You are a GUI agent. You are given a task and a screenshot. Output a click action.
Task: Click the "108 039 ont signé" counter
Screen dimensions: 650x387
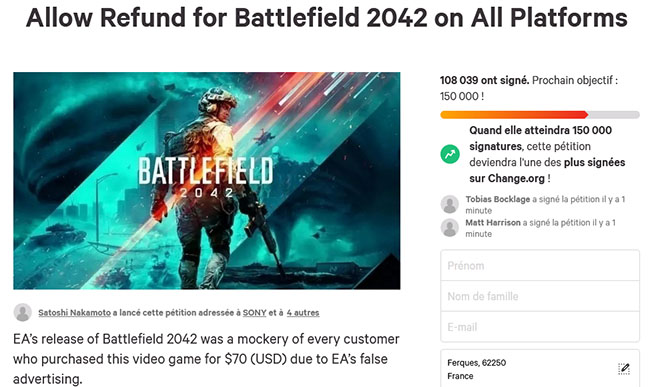coord(484,80)
